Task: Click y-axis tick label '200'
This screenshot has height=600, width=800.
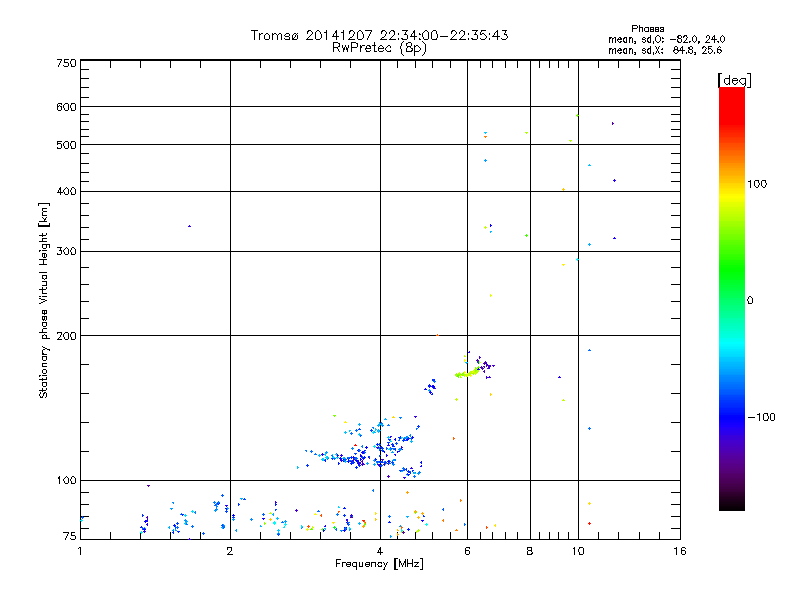Action: (66, 336)
